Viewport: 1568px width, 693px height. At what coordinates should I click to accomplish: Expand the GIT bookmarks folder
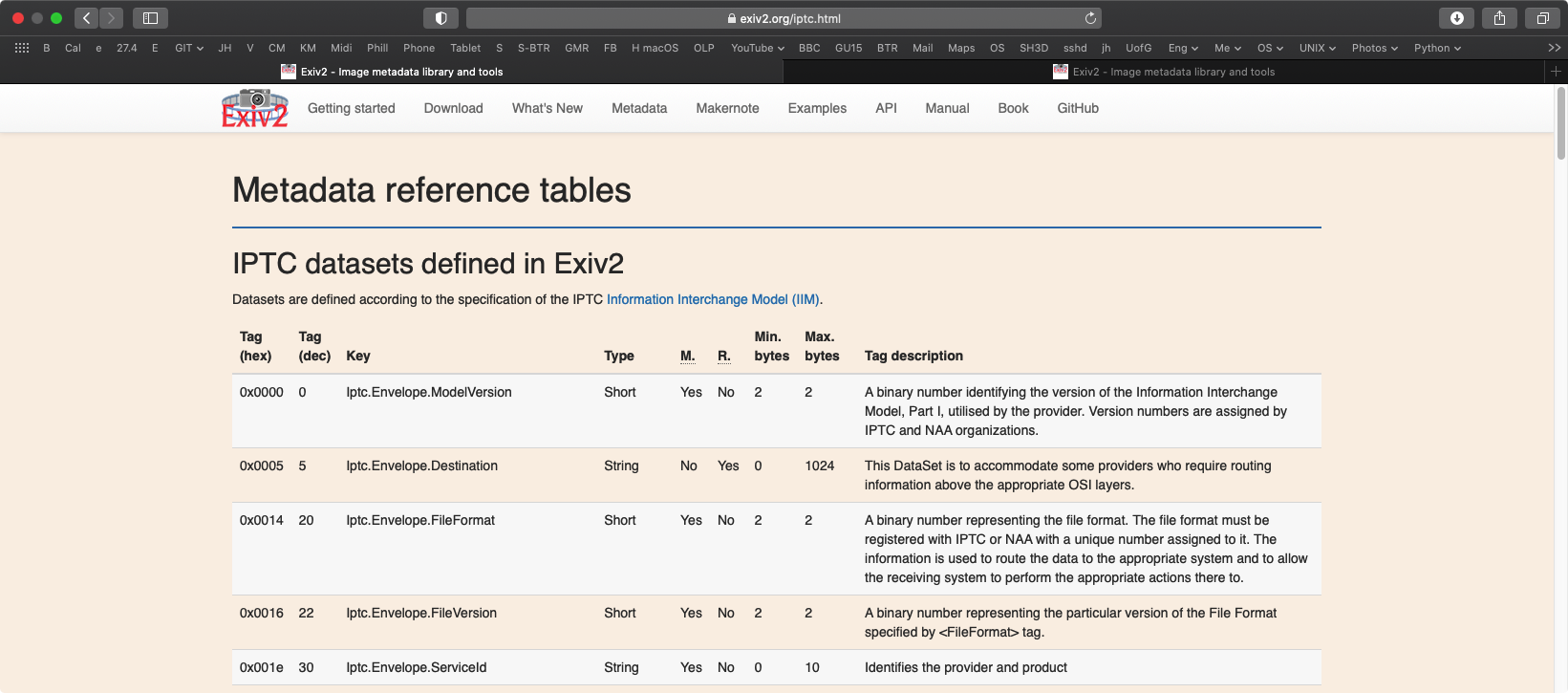[189, 48]
